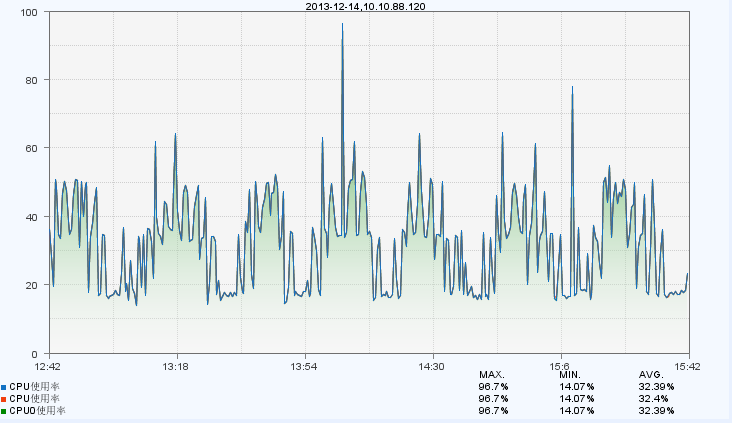This screenshot has height=423, width=732.
Task: Select the blue series CPU使用率 label
Action: [x=36, y=386]
